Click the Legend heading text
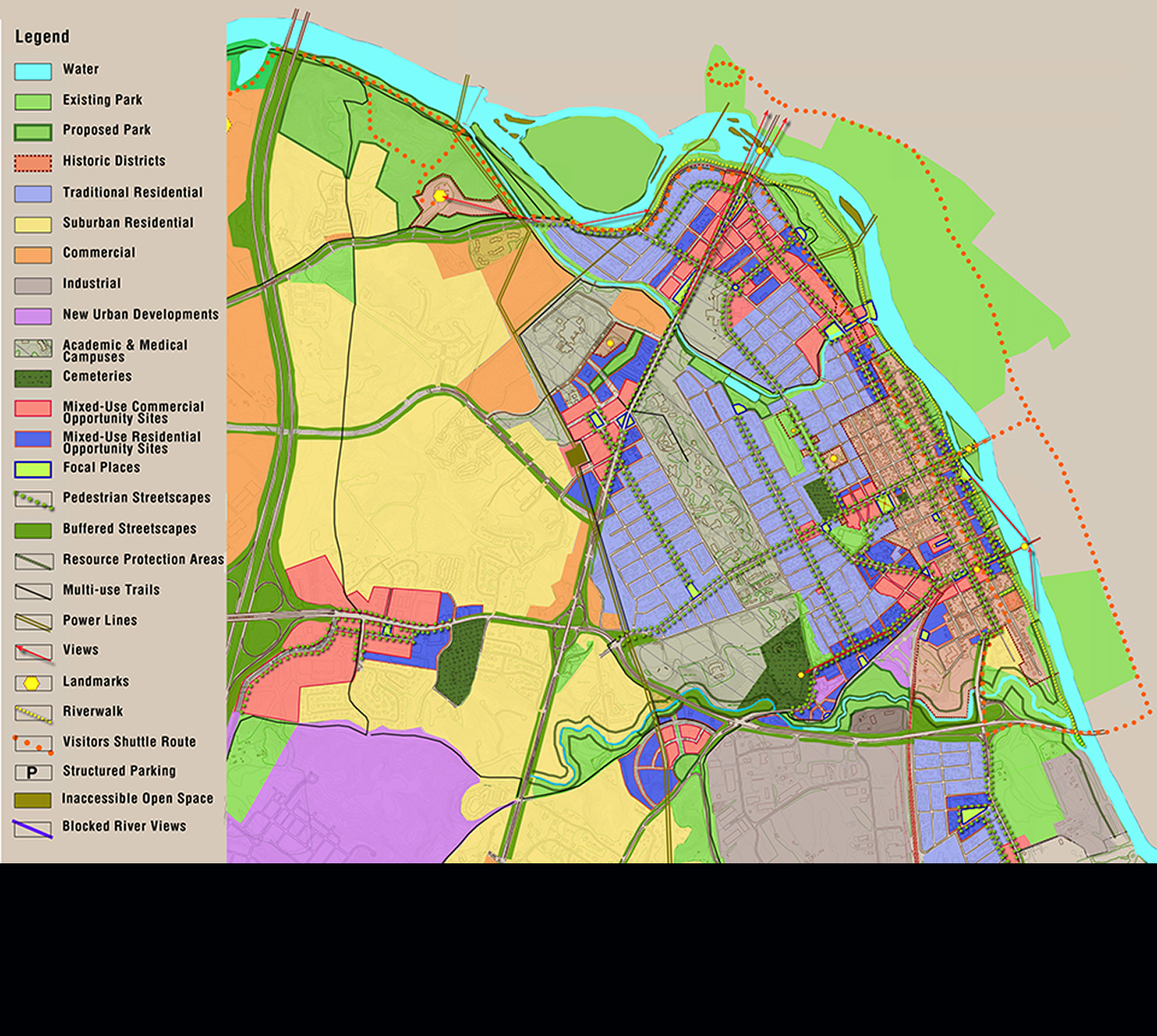The height and width of the screenshot is (1036, 1157). [x=42, y=37]
